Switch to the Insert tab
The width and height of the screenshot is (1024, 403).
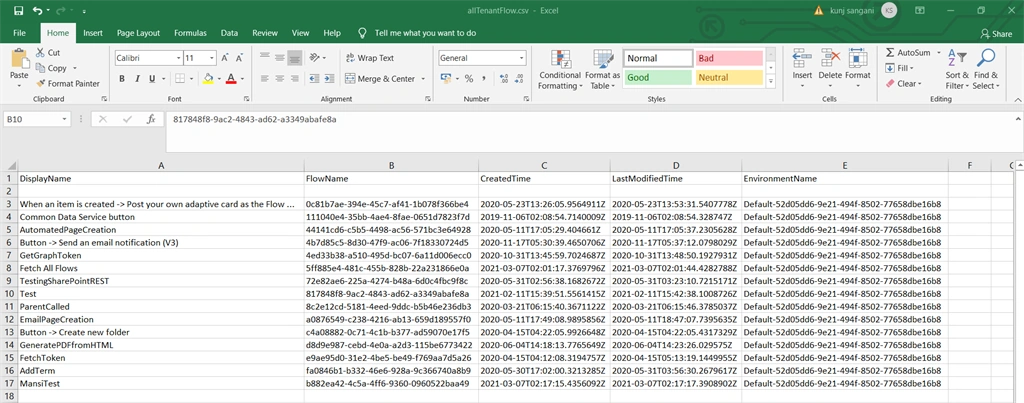point(93,33)
